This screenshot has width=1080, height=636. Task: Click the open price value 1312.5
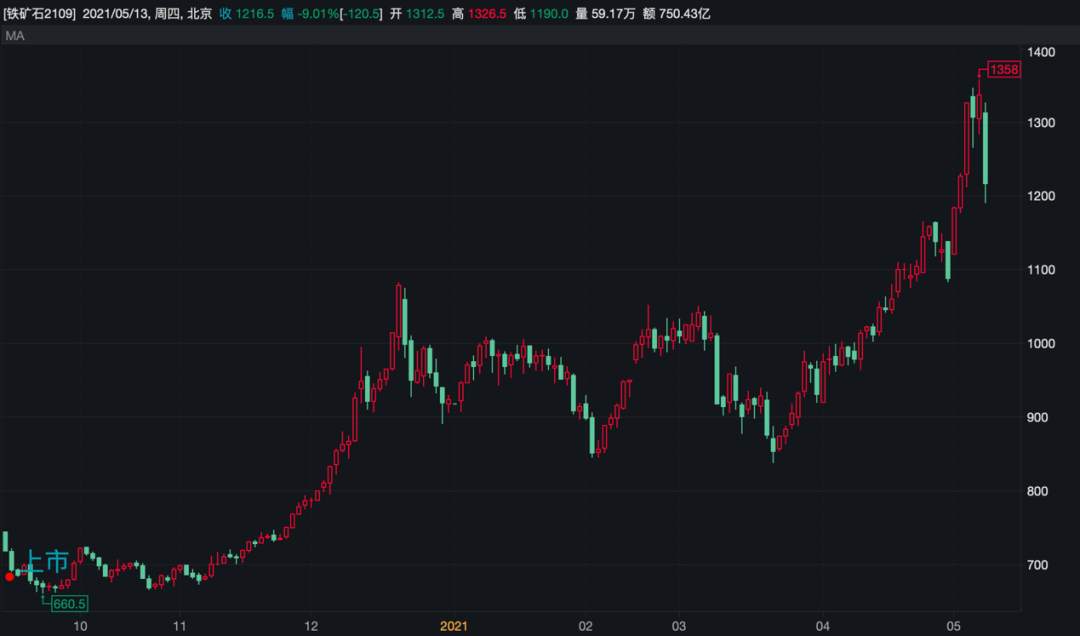(425, 13)
